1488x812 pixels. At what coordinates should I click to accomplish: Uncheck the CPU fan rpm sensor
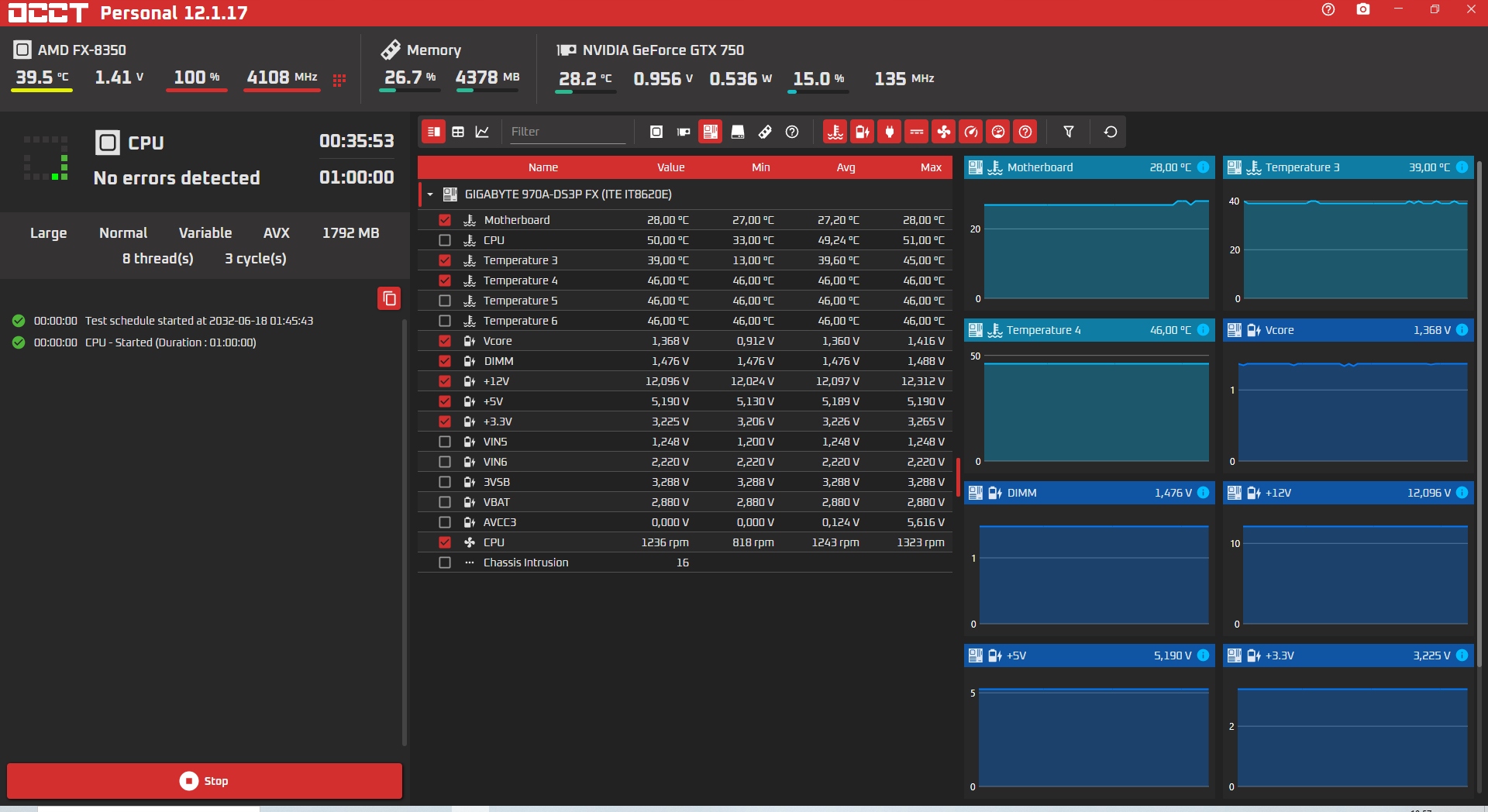tap(445, 542)
